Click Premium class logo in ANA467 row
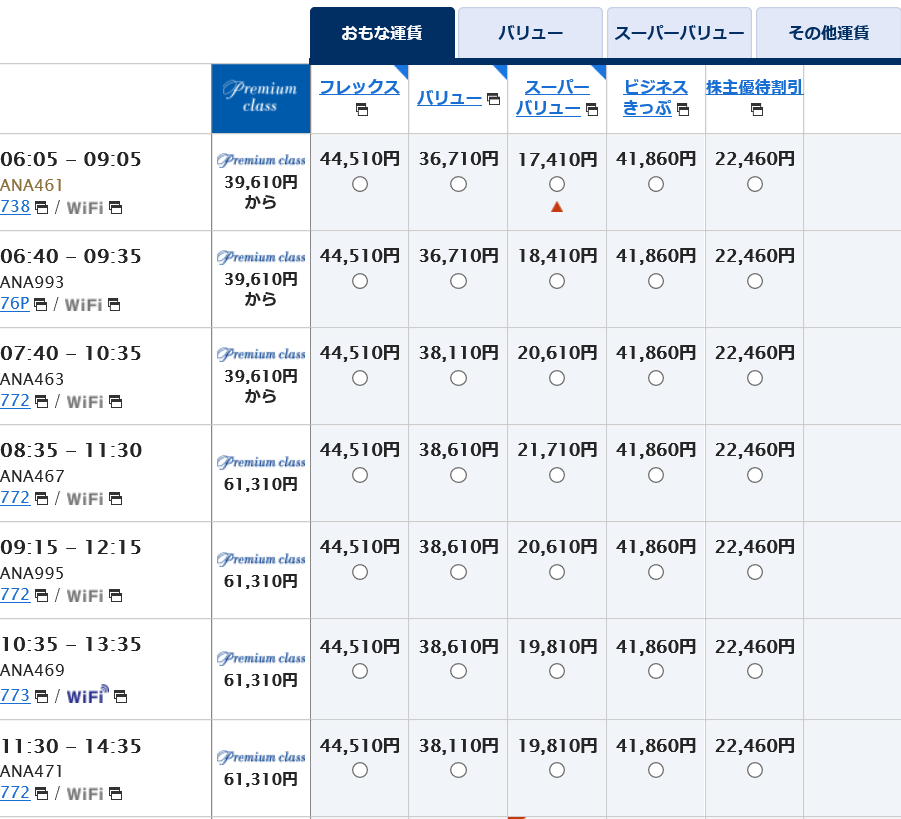Viewport: 901px width, 819px height. (261, 462)
